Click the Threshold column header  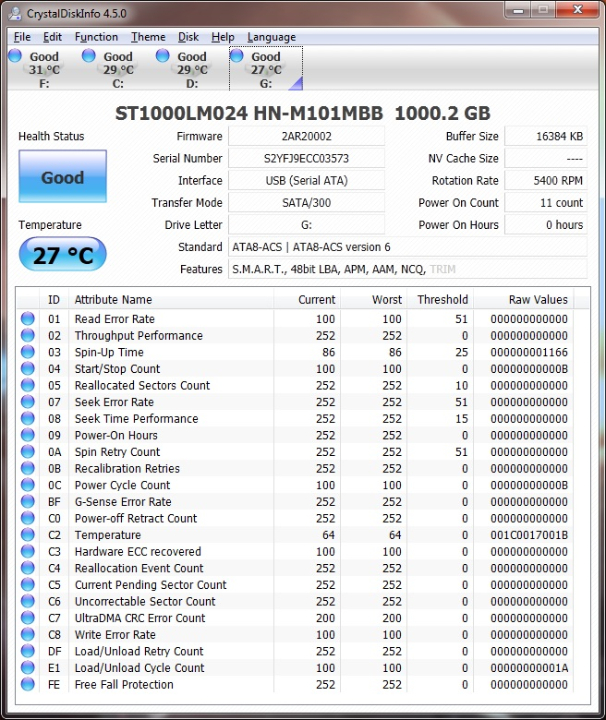440,299
